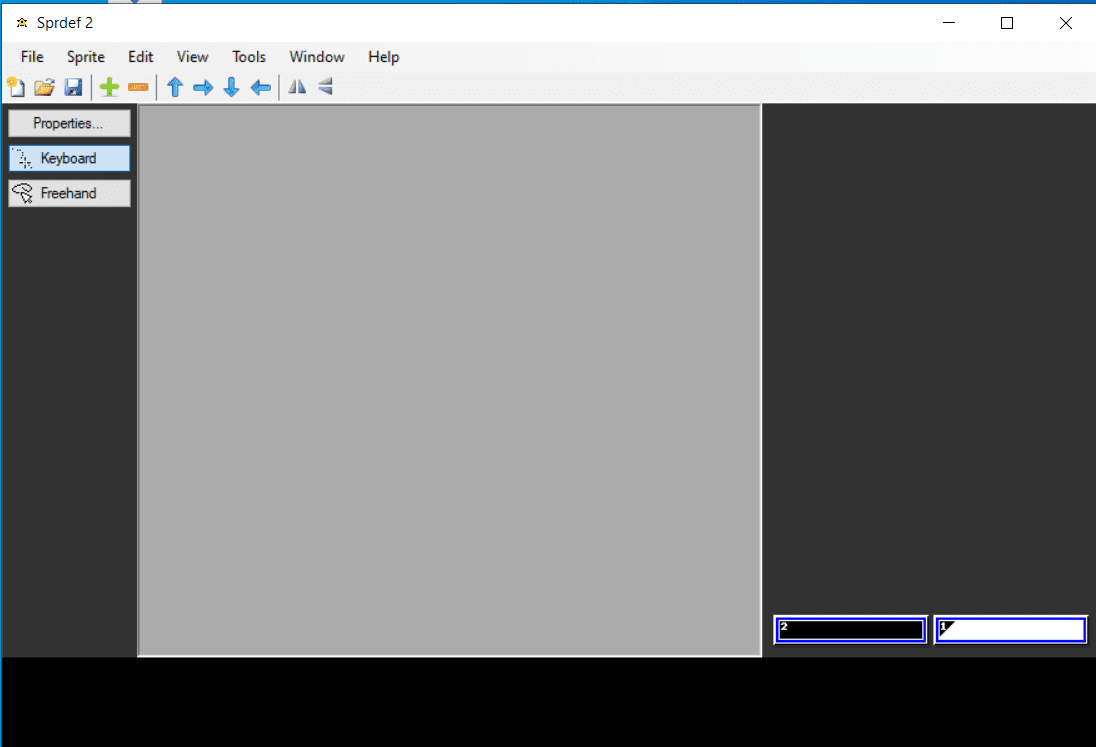
Task: Close the Sprdef 2 window
Action: [1065, 23]
